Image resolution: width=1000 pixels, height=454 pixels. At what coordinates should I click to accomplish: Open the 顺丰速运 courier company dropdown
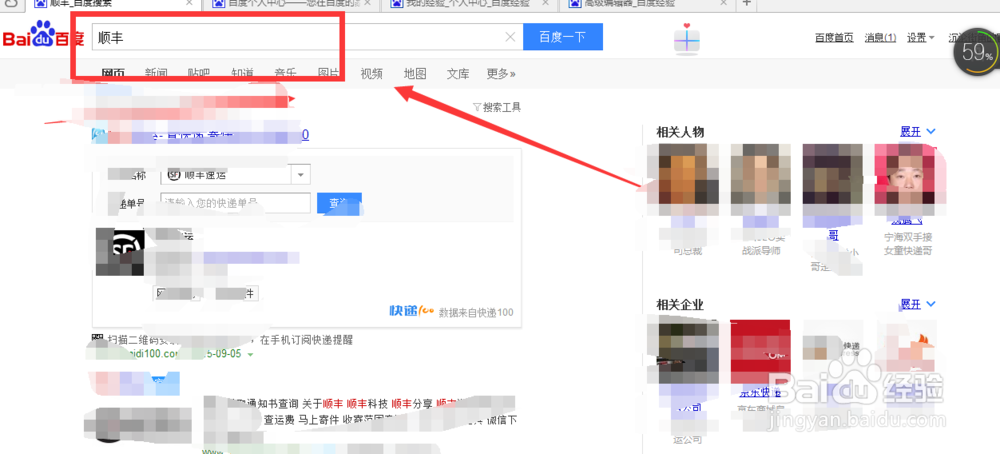pos(236,174)
